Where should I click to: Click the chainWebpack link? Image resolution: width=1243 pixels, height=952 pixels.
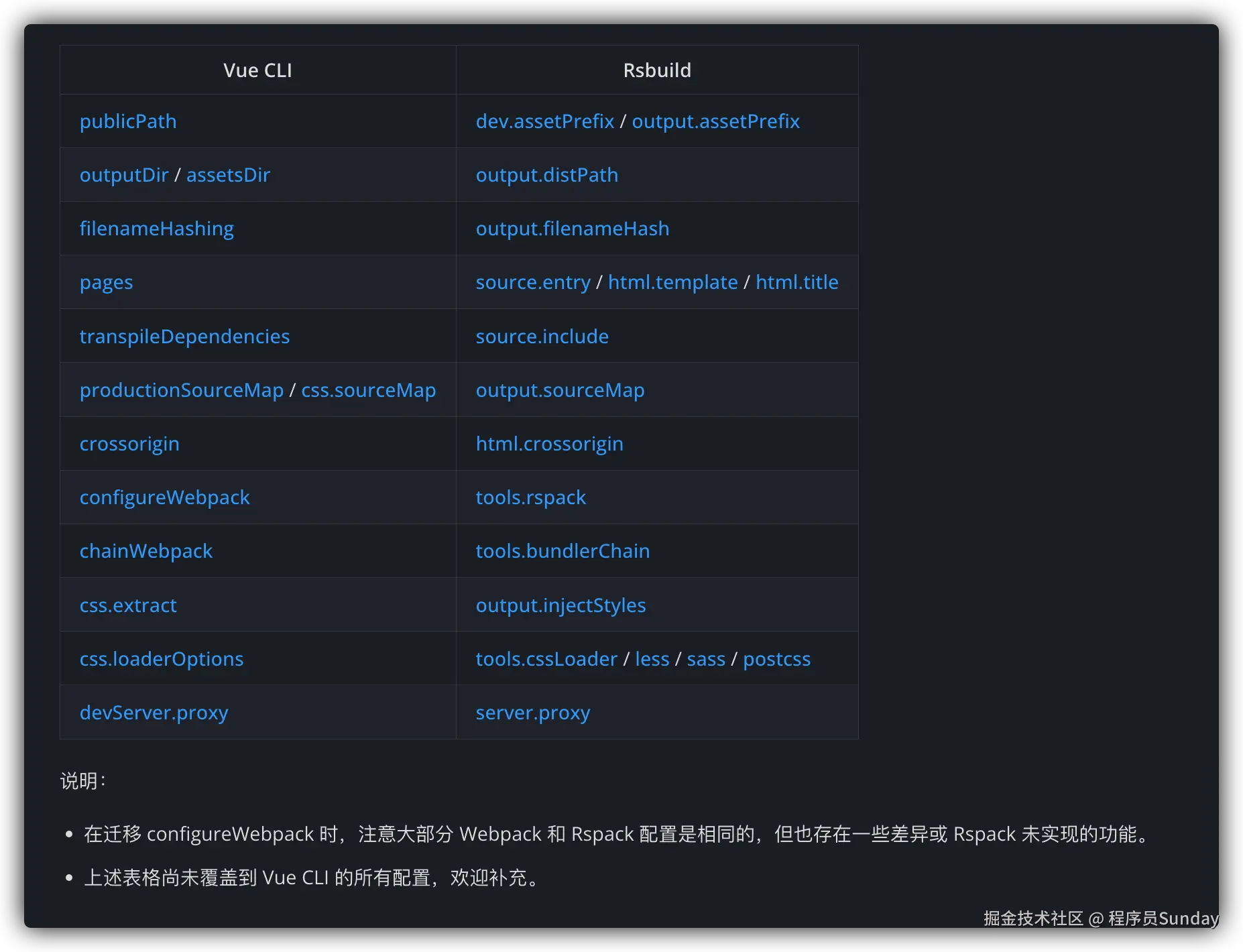click(x=146, y=550)
